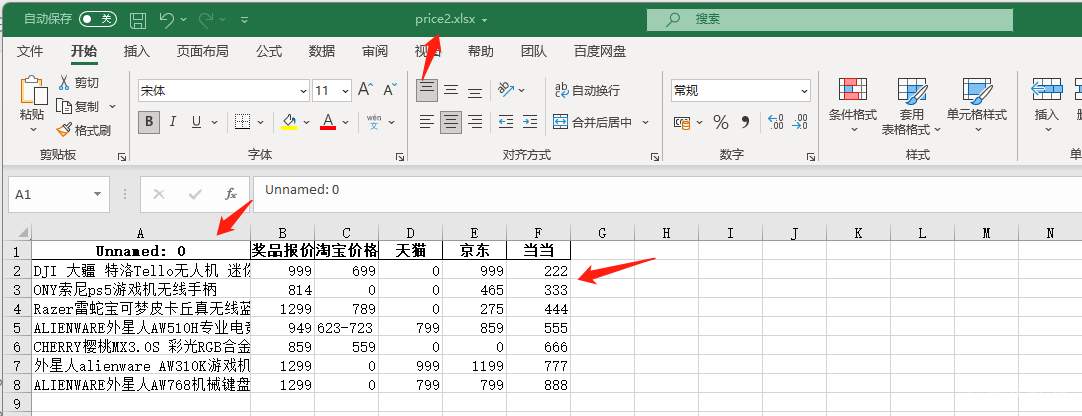
Task: Click the Redo arrow icon
Action: click(206, 20)
